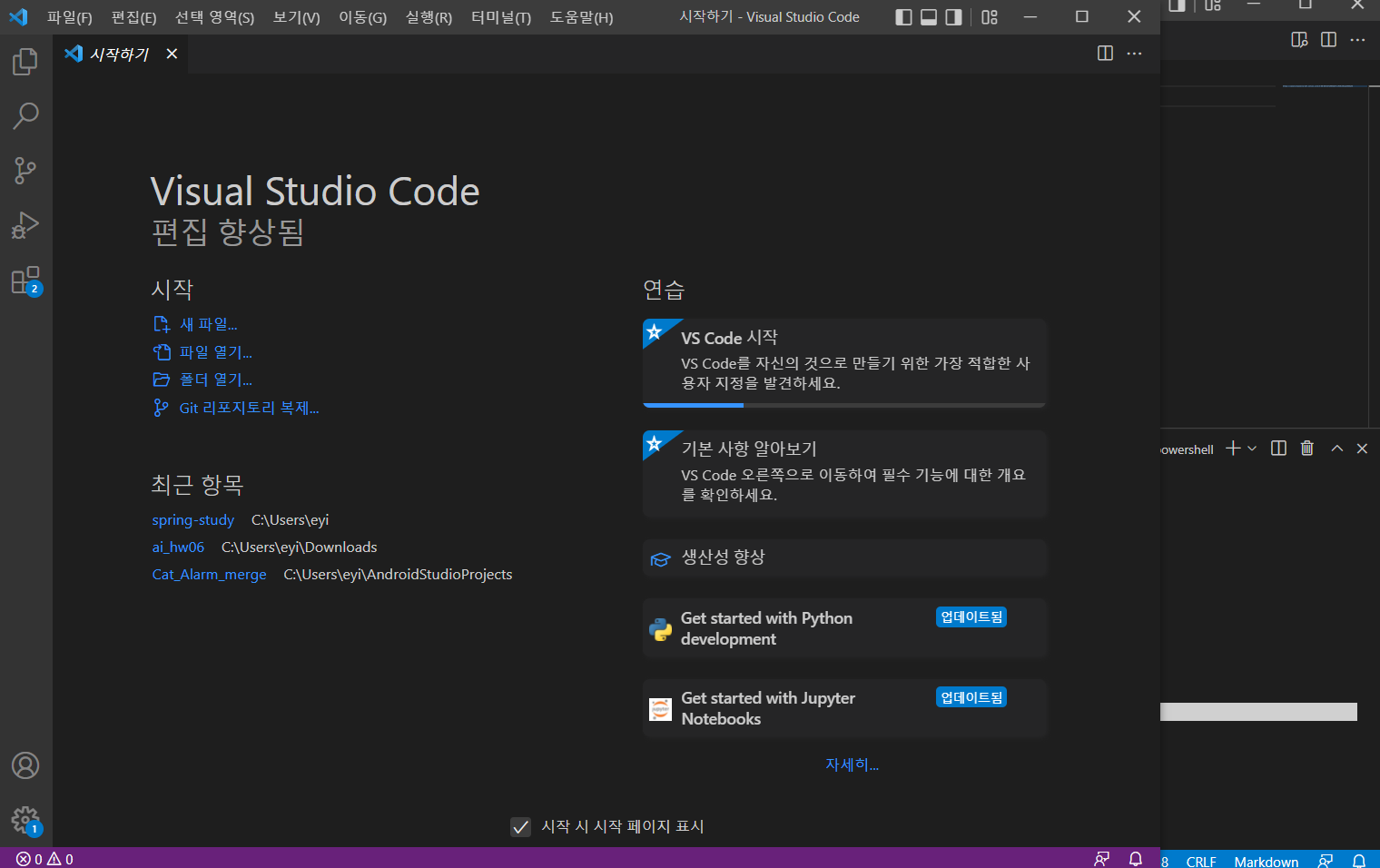Screen dimensions: 1380x868
Task: Open the Source Control view
Action: 25,170
